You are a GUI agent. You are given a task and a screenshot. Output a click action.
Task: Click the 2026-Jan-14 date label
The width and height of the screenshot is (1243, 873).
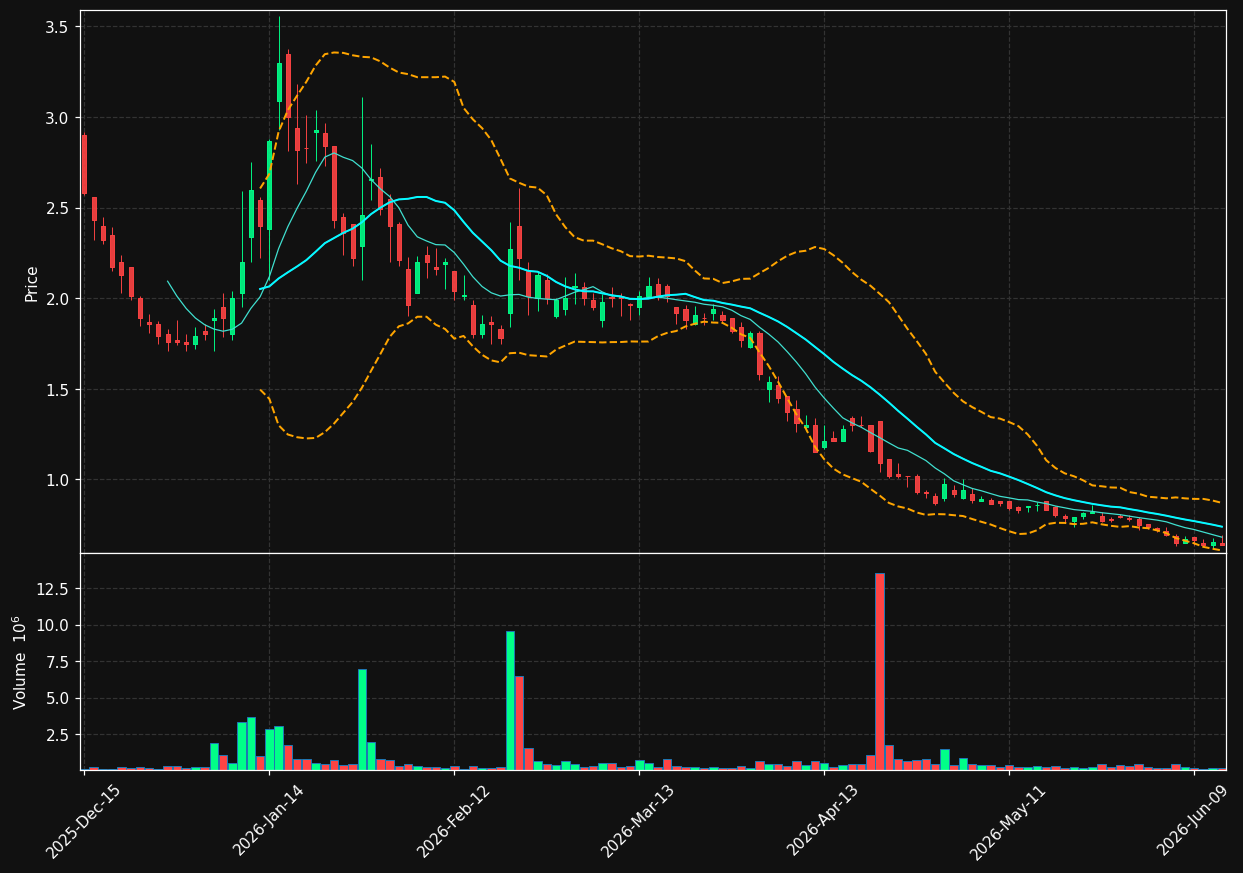(268, 820)
